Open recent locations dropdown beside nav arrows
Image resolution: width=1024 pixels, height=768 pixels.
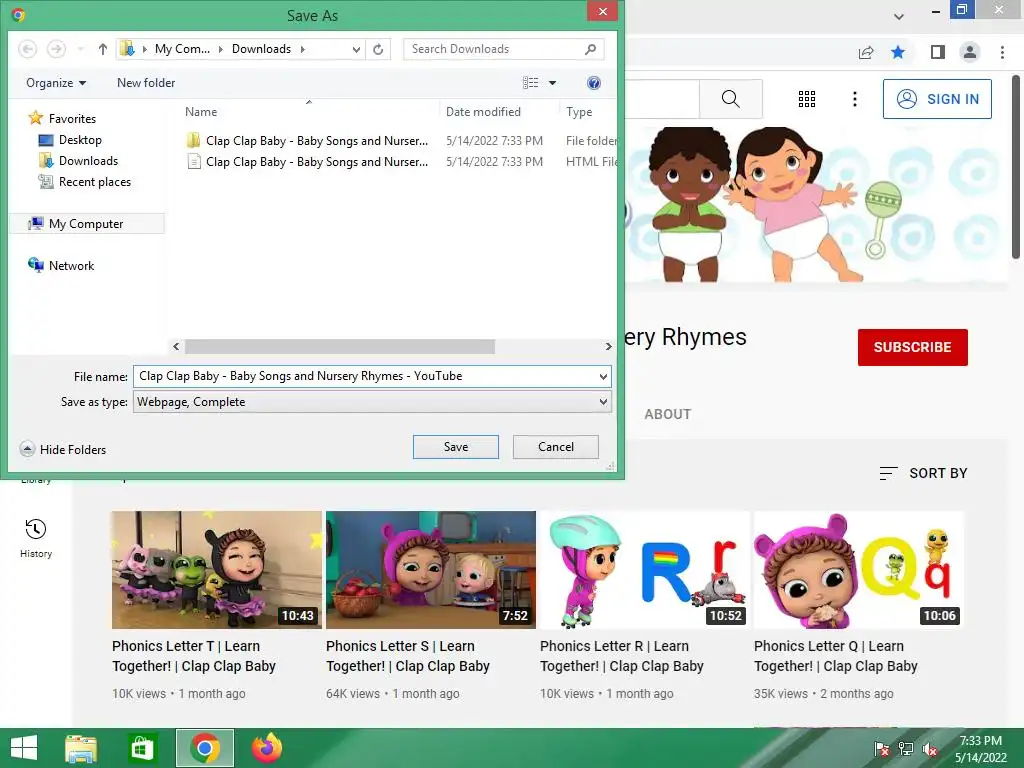point(80,49)
